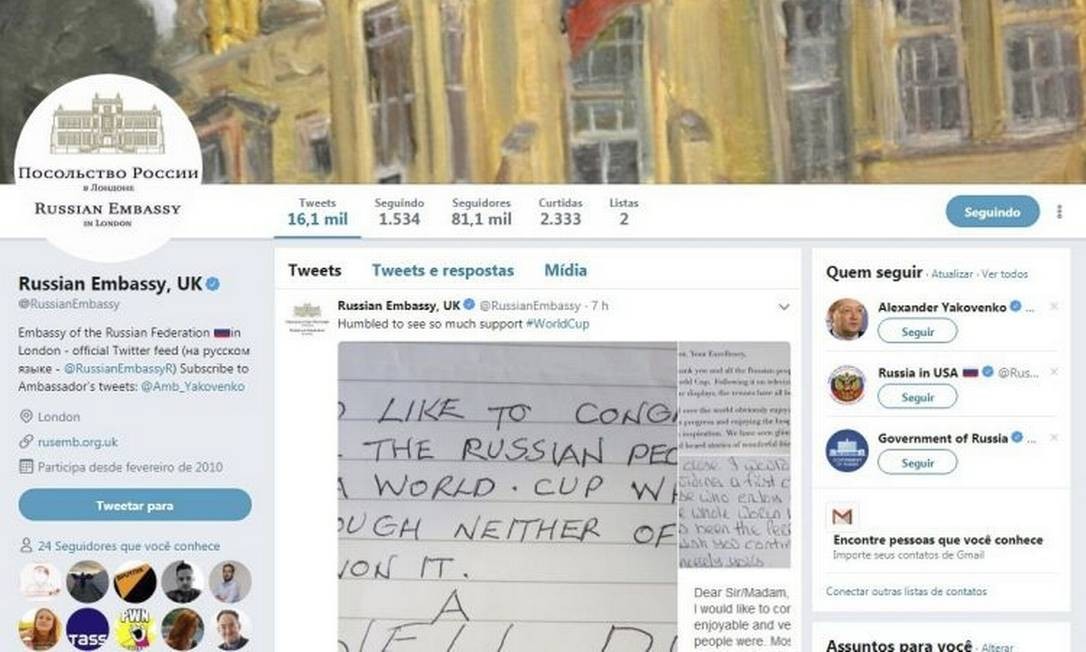Click the verified badge beside Russian Embassy, UK

213,284
